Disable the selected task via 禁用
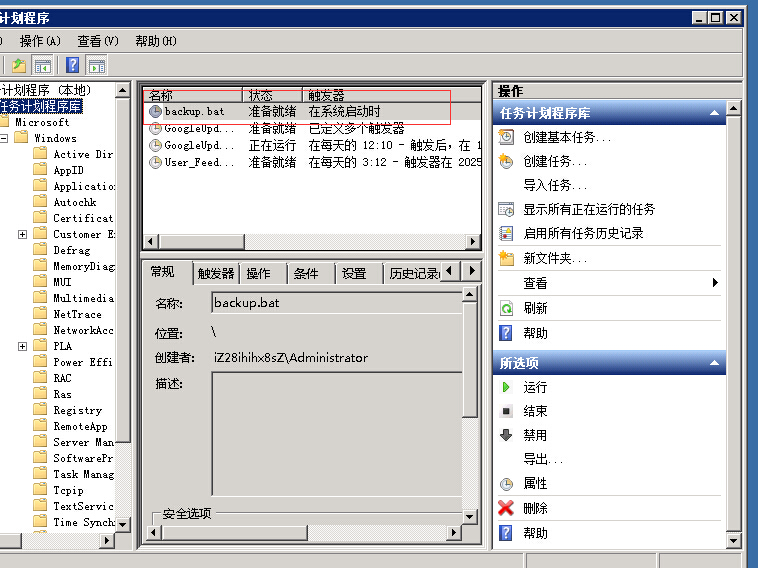The height and width of the screenshot is (568, 758). coord(535,435)
